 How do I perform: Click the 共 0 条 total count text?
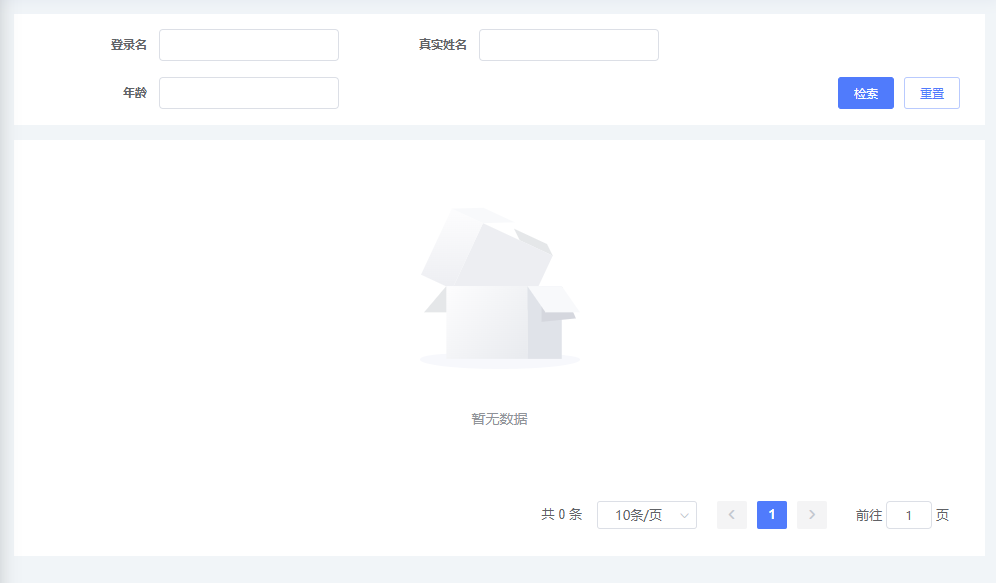click(x=560, y=514)
